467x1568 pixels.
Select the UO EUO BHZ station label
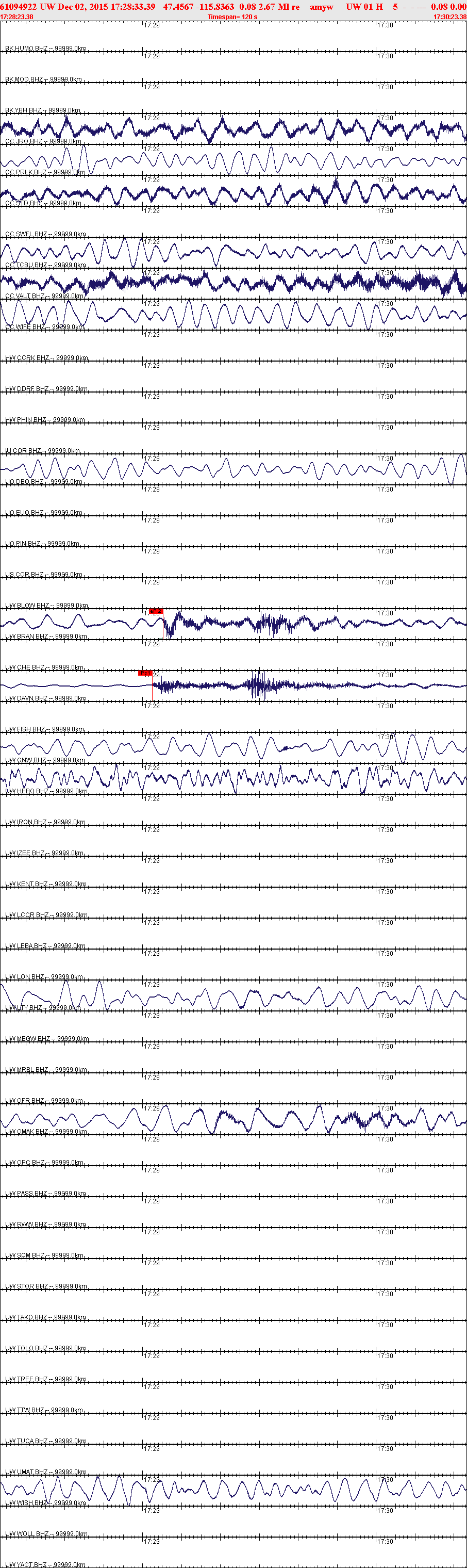[x=44, y=513]
